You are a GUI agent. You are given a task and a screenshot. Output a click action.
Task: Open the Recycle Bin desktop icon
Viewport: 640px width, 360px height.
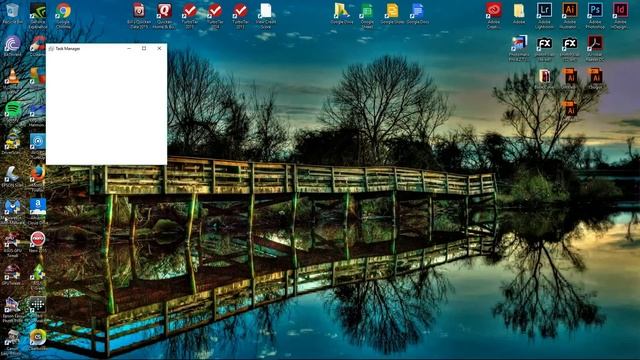click(x=12, y=11)
